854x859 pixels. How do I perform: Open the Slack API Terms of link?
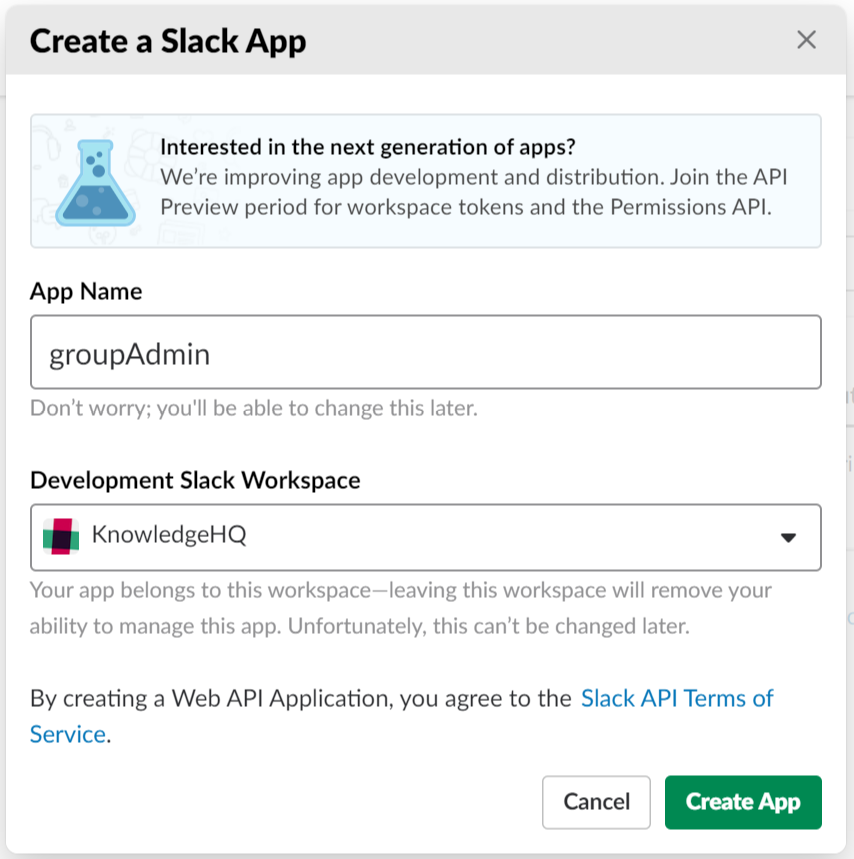(677, 698)
